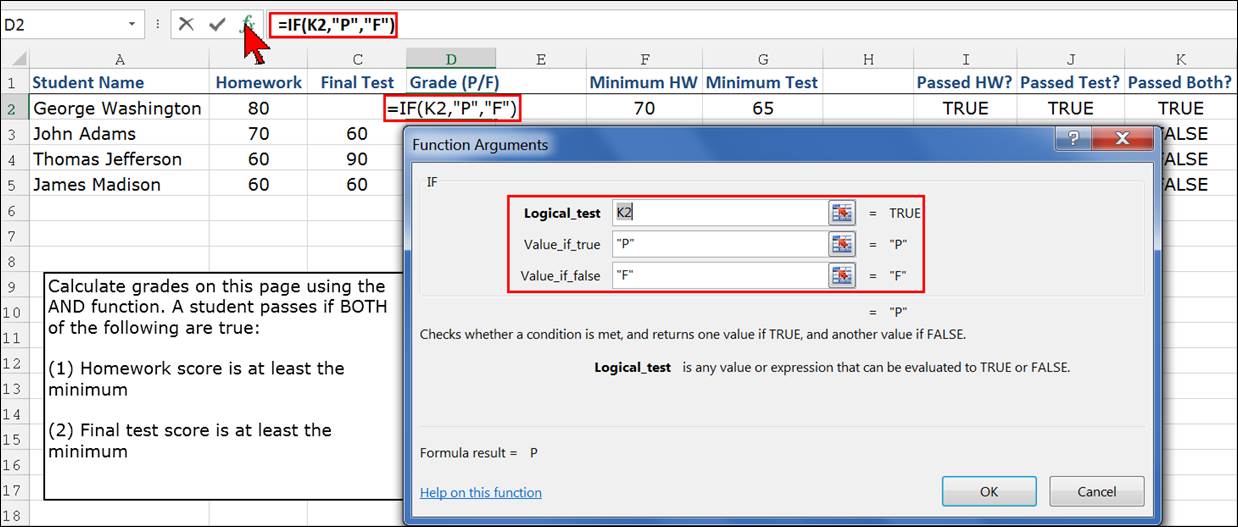Click the Value_if_false range selector icon
1238x527 pixels.
(842, 276)
